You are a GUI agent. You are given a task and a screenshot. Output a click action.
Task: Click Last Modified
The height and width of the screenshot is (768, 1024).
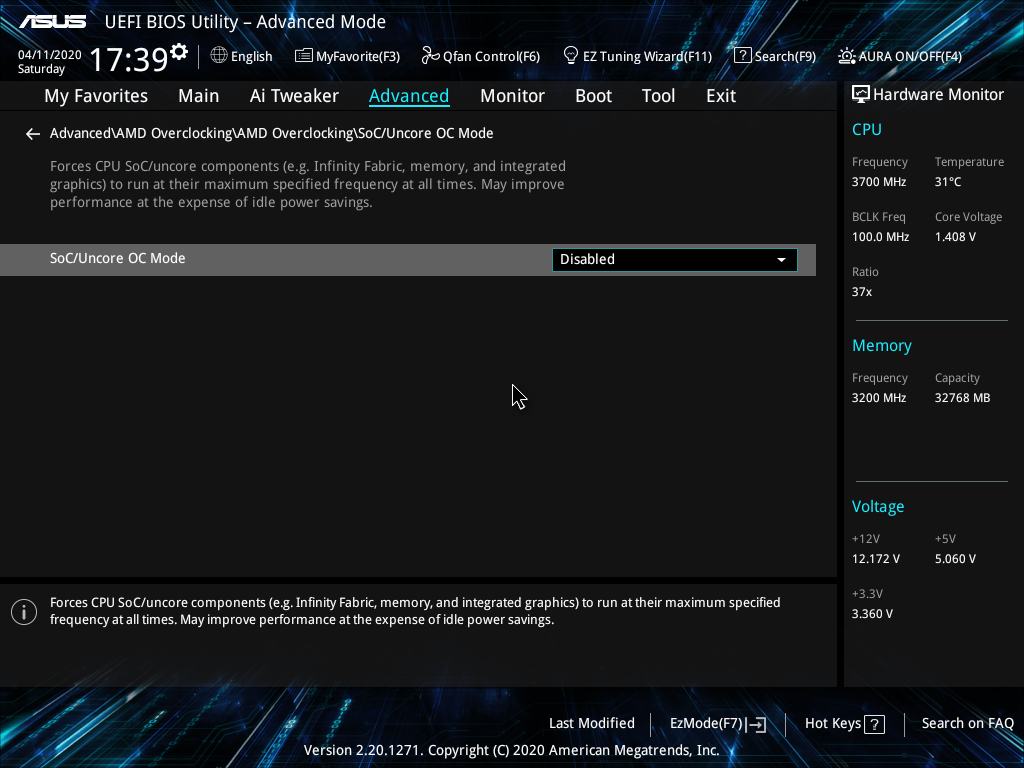(x=592, y=724)
